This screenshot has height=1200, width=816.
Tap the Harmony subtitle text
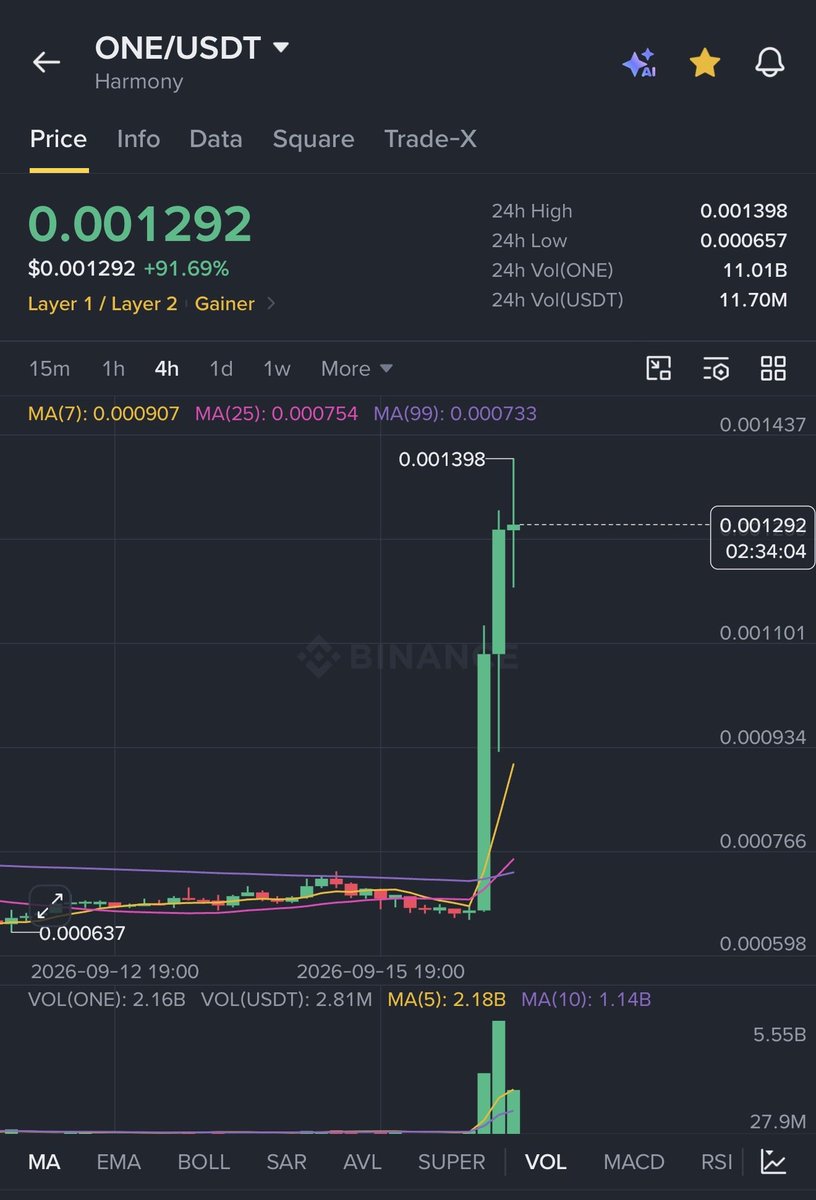(139, 82)
